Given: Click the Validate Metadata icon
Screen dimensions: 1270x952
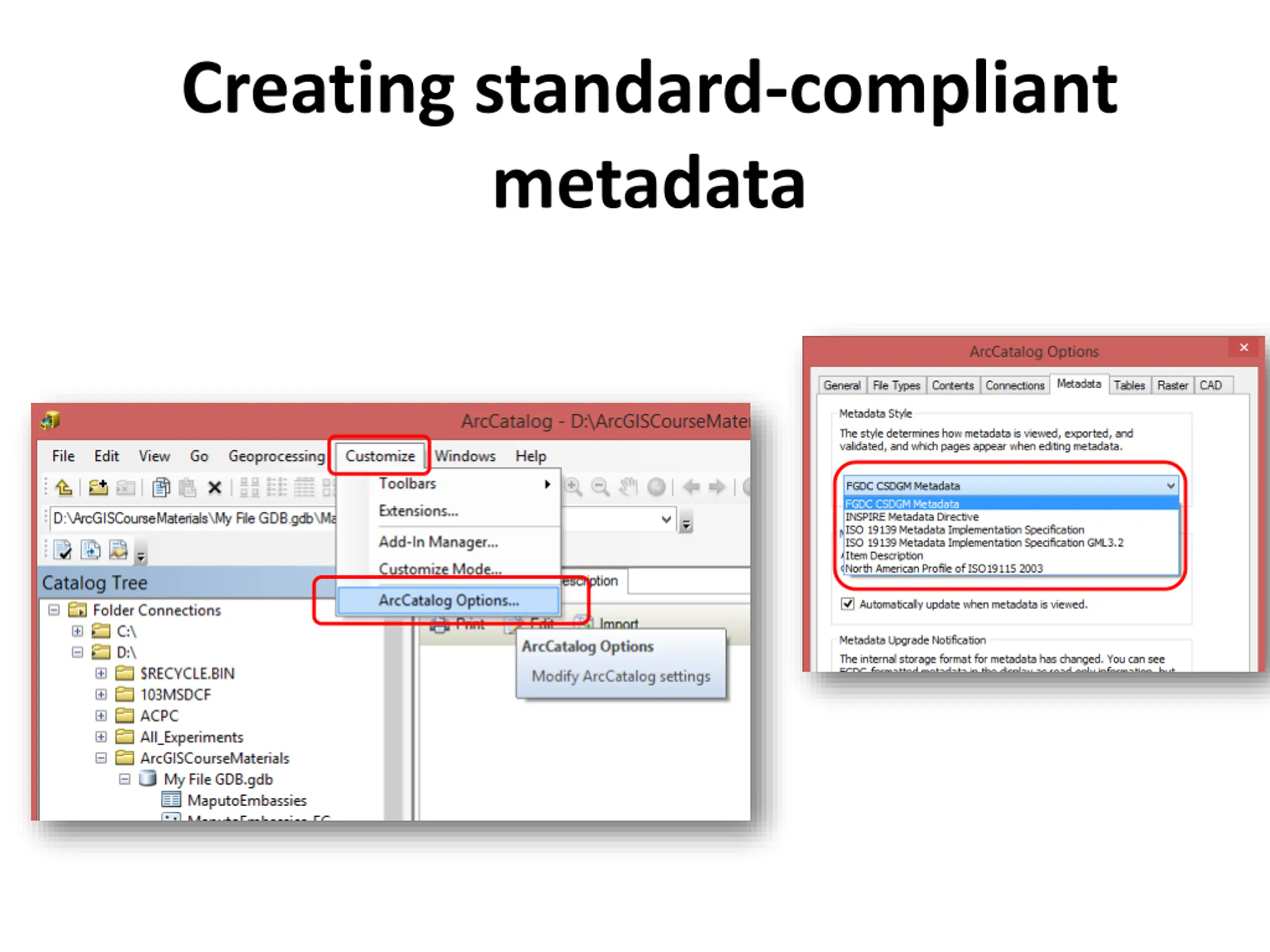Looking at the screenshot, I should pos(63,550).
